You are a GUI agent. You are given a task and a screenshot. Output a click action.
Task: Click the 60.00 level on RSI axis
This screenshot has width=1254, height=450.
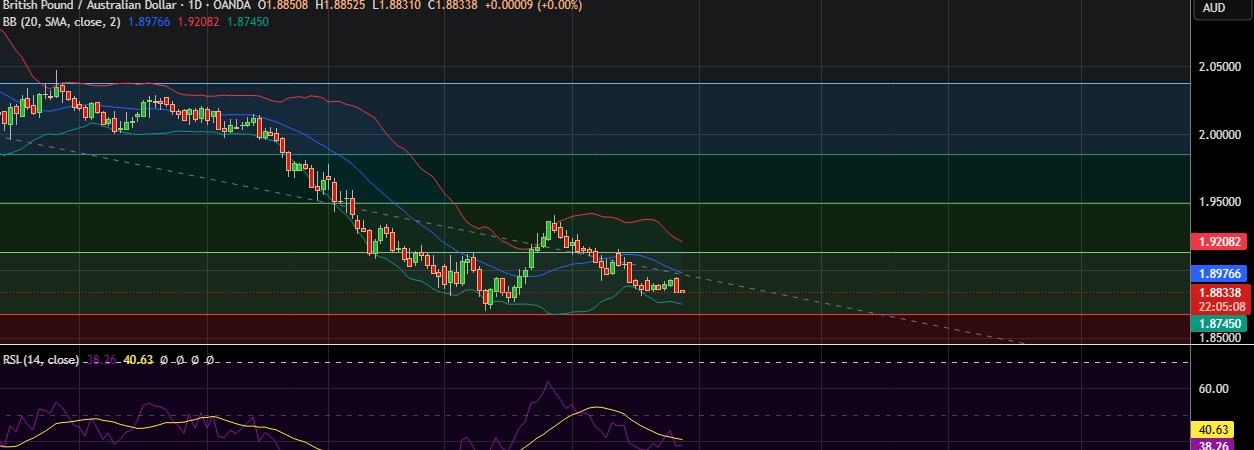(1213, 388)
